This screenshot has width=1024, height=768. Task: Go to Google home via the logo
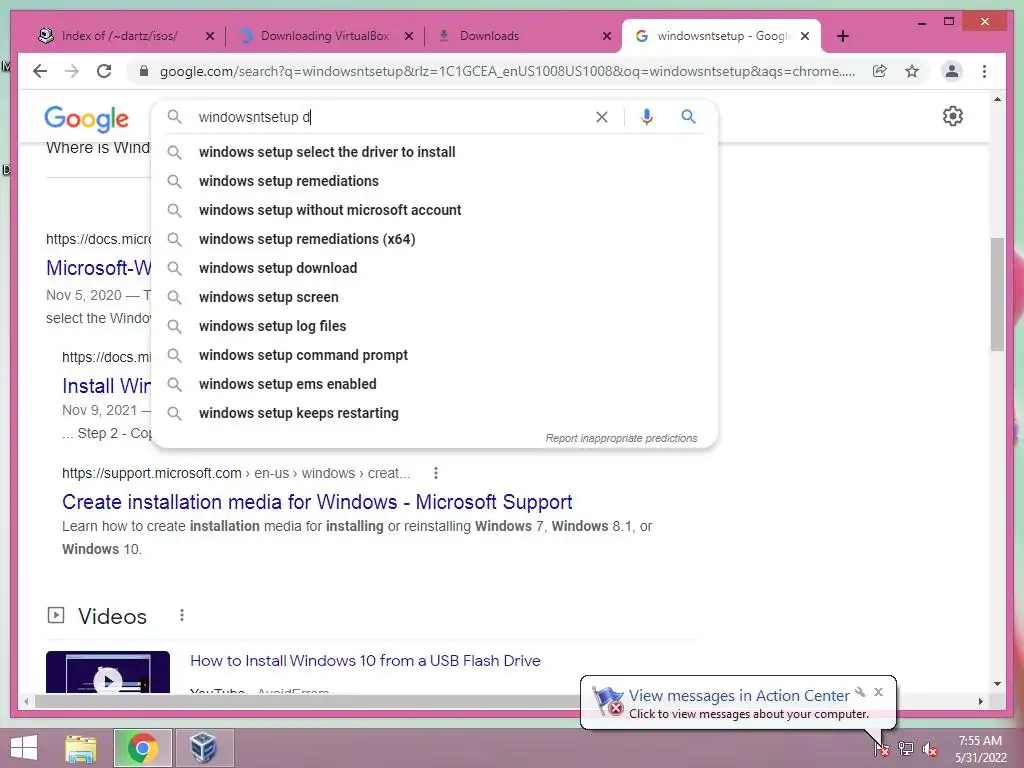(86, 118)
